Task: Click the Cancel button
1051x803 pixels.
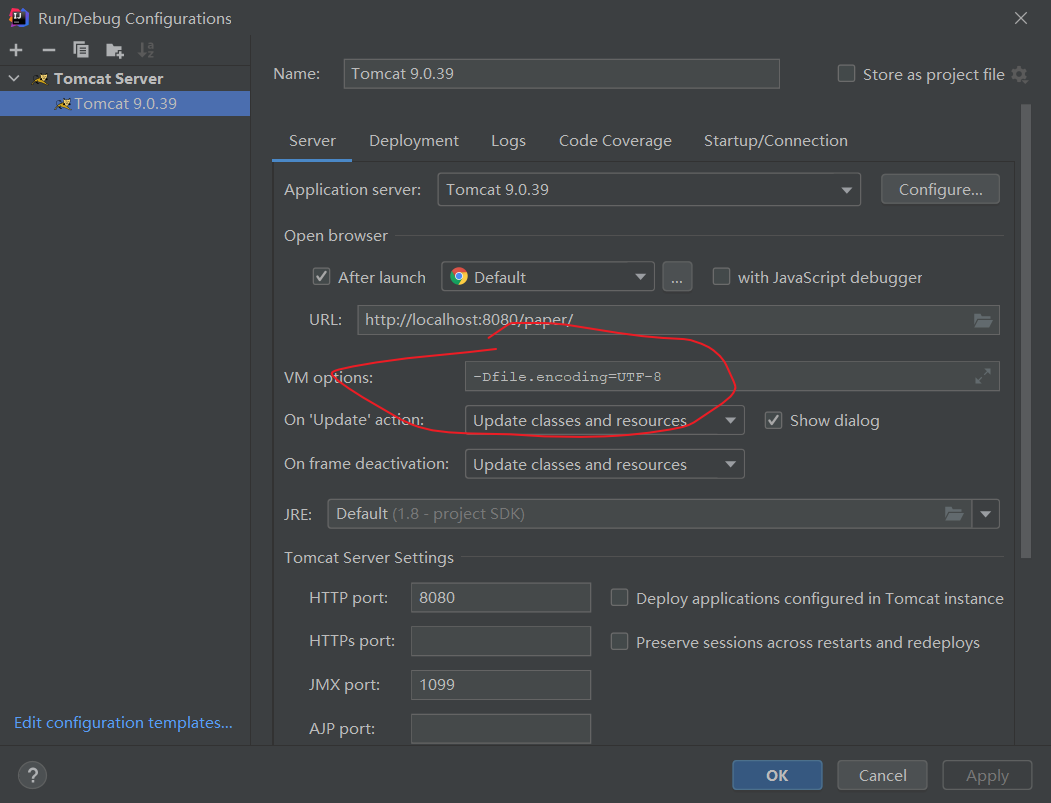Action: pyautogui.click(x=882, y=776)
